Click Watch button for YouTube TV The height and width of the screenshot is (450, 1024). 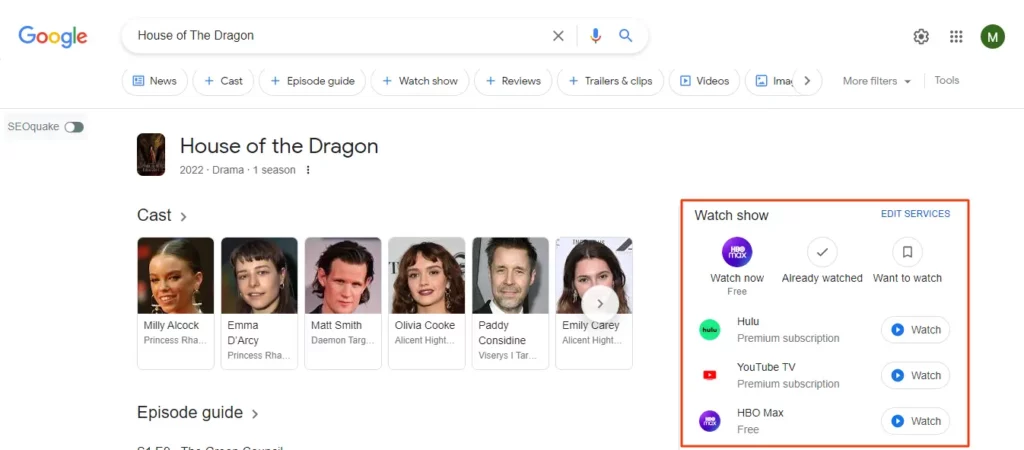click(x=915, y=376)
